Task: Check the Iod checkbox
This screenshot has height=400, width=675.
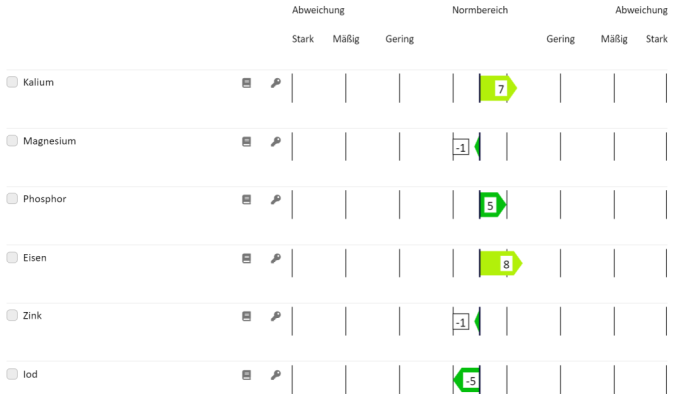Action: click(x=12, y=375)
